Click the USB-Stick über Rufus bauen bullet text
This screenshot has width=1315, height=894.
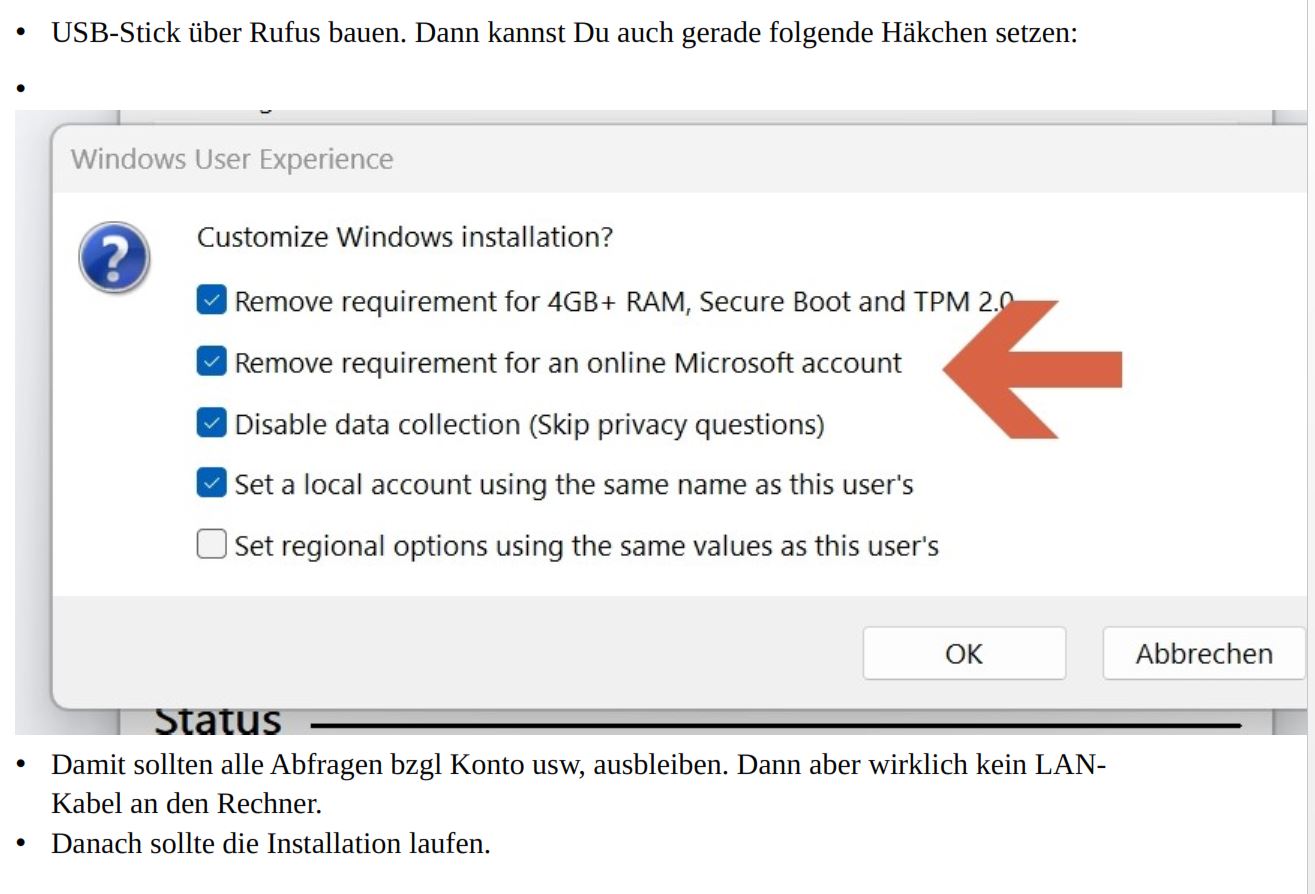[564, 32]
